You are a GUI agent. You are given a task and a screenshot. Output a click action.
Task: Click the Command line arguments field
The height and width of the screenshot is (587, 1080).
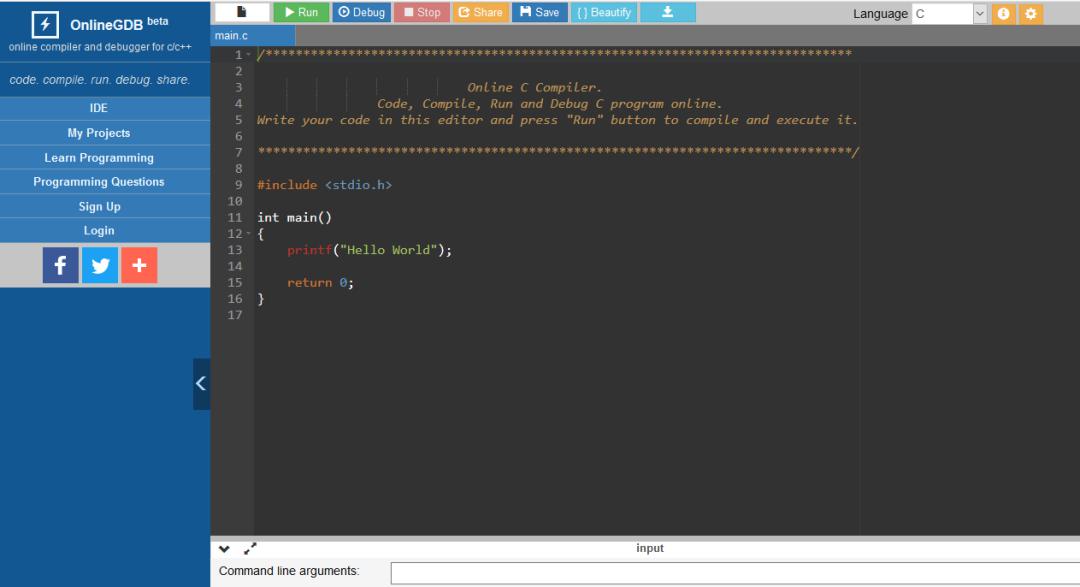(x=735, y=573)
